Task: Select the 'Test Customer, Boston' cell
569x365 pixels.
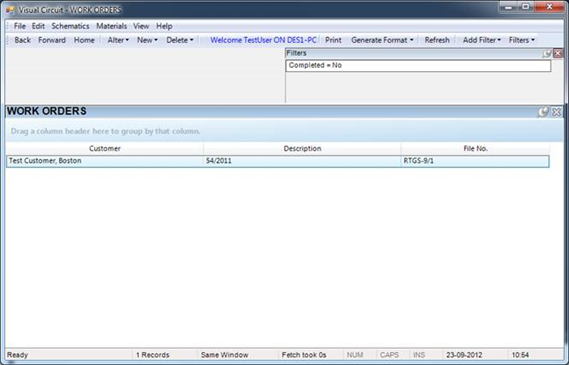Action: [x=105, y=161]
